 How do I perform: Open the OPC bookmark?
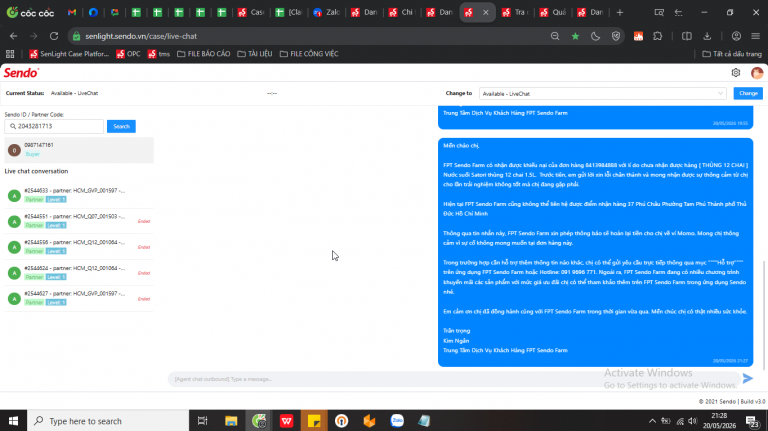tap(128, 54)
